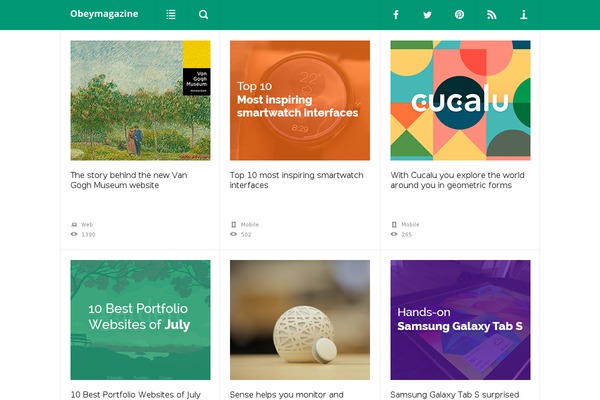This screenshot has height=400, width=600.
Task: Click phone icon beside Cucalu article's Mobile
Action: 394,225
